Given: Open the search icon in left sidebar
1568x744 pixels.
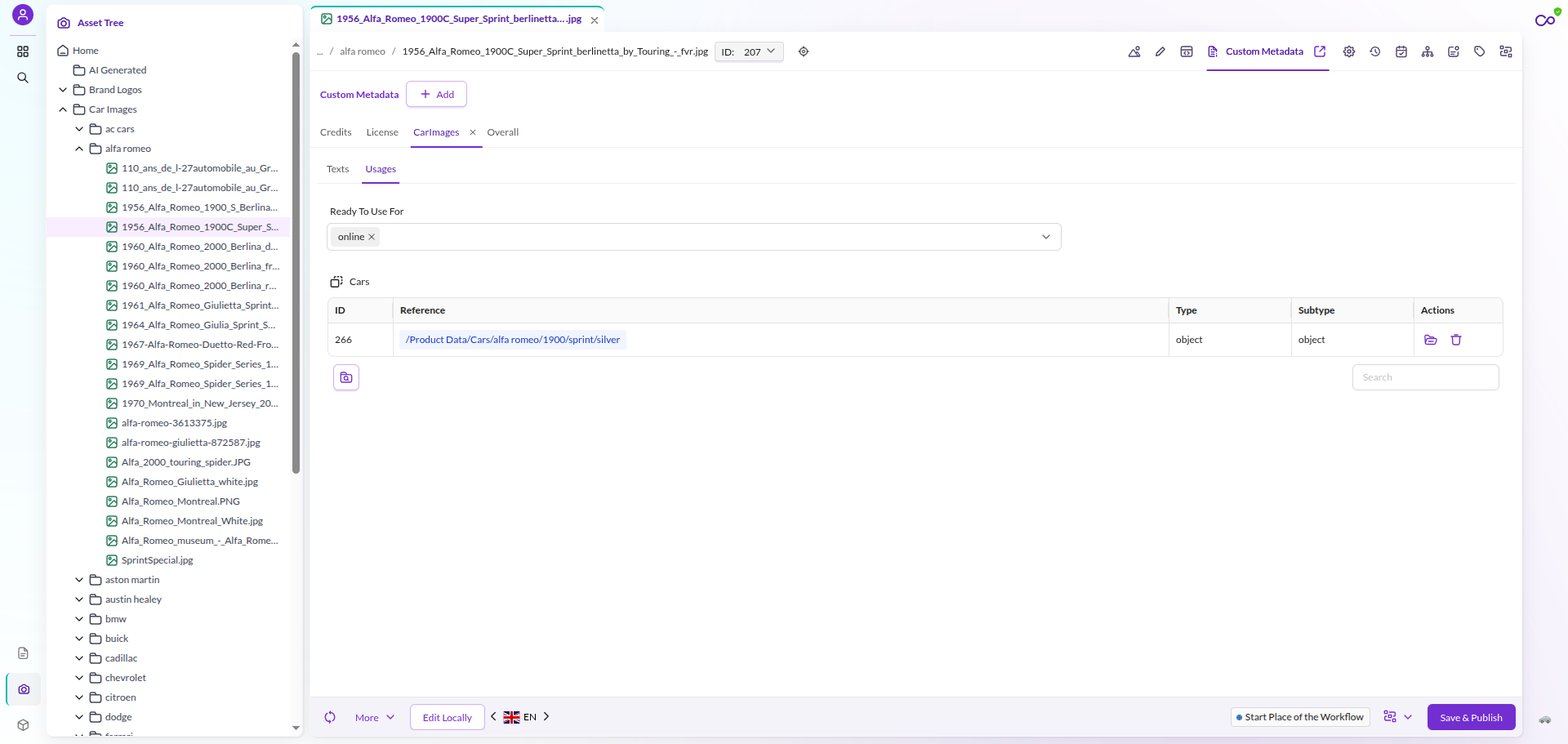Looking at the screenshot, I should pos(23,78).
